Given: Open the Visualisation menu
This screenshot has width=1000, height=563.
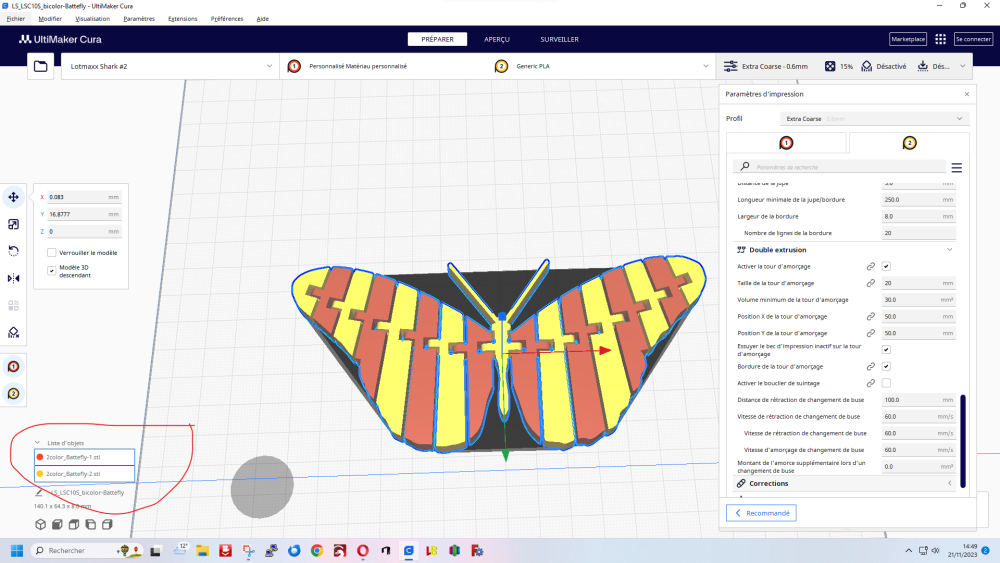Looking at the screenshot, I should (92, 18).
